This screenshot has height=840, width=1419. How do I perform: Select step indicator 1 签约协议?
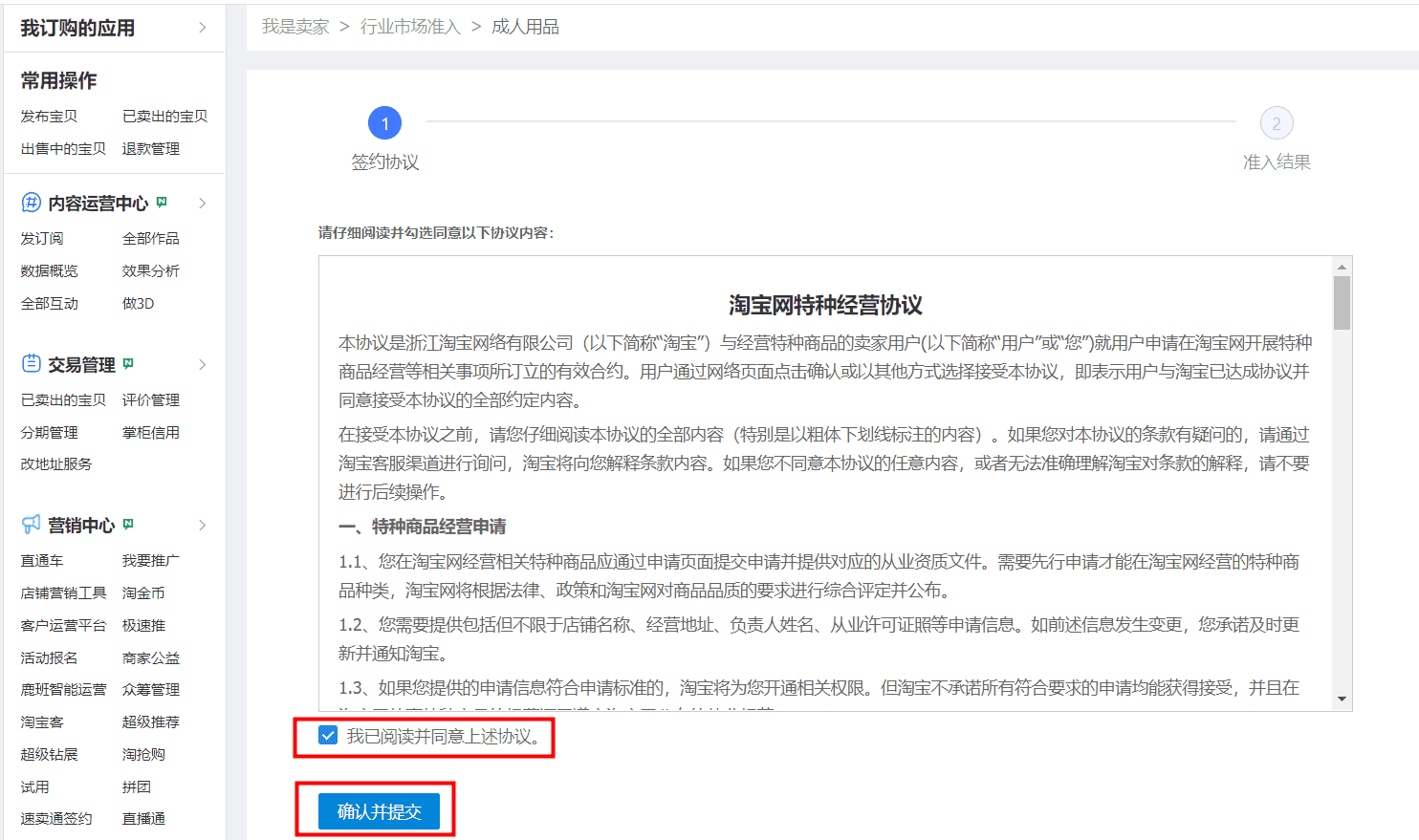point(385,122)
